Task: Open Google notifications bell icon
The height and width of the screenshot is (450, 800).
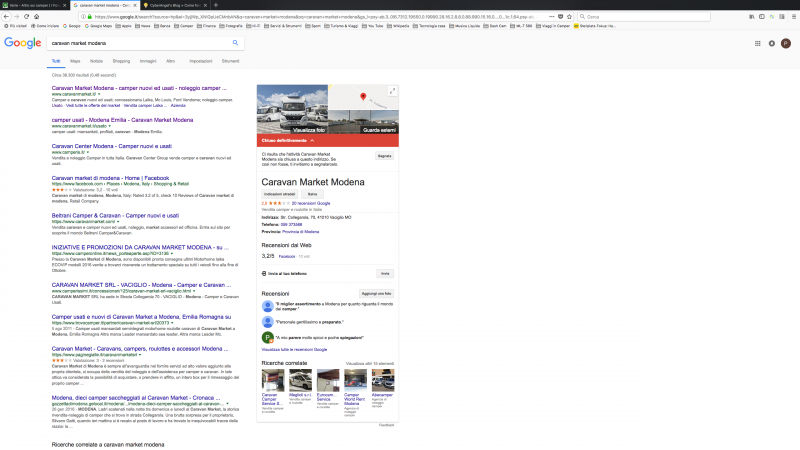Action: (x=771, y=44)
